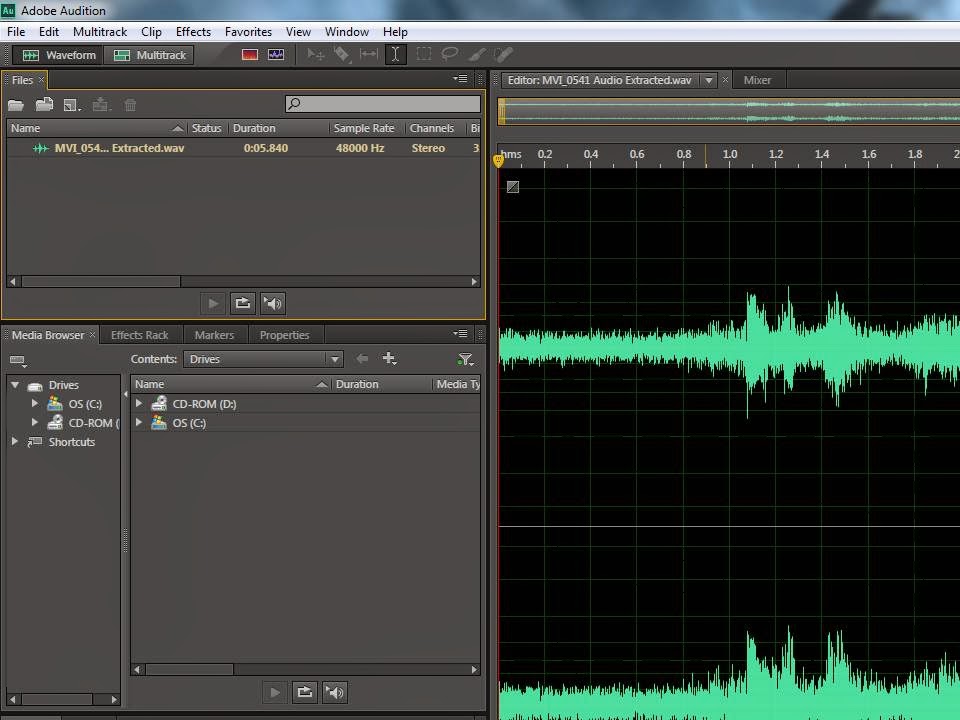Switch the editor to Multitrack view

pyautogui.click(x=148, y=55)
